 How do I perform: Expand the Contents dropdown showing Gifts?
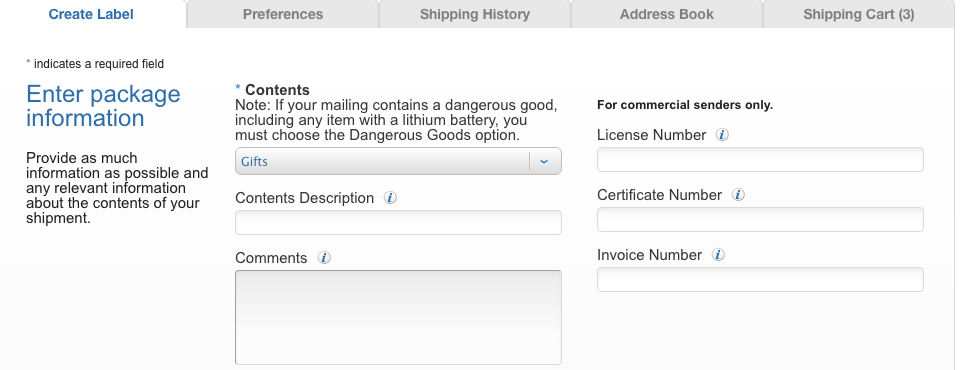tap(398, 161)
